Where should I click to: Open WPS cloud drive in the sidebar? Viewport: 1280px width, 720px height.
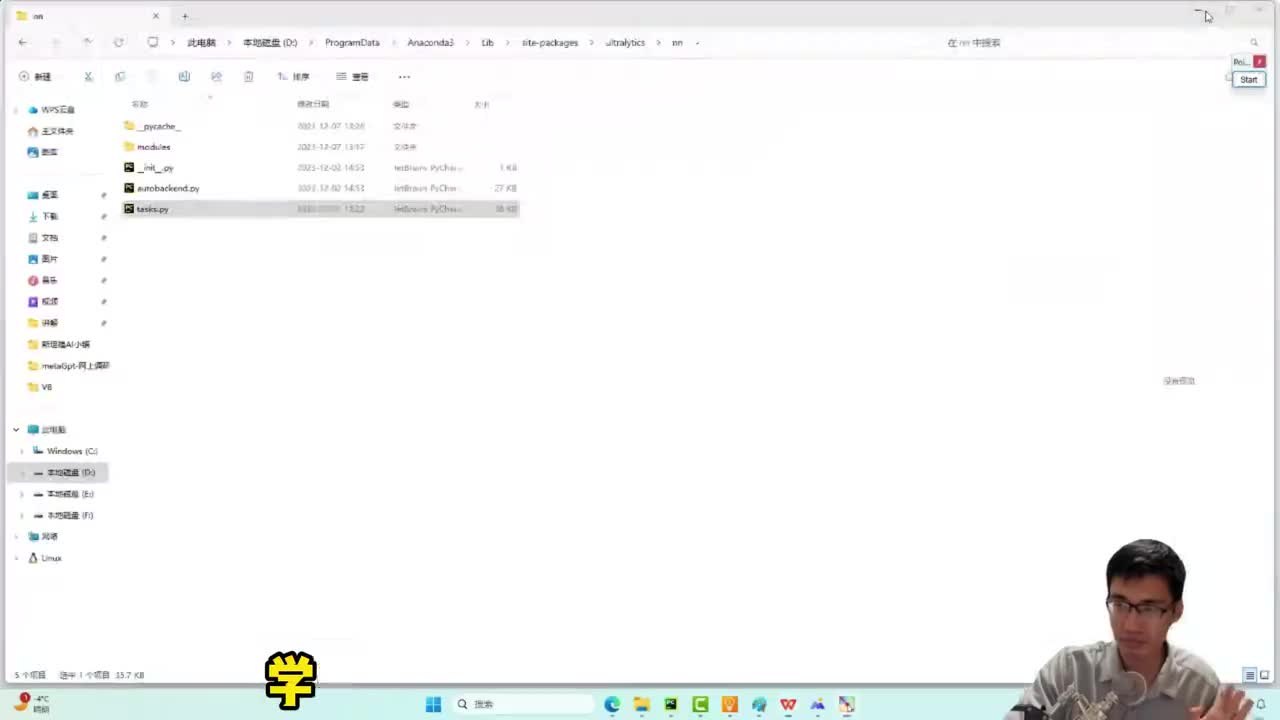point(52,110)
